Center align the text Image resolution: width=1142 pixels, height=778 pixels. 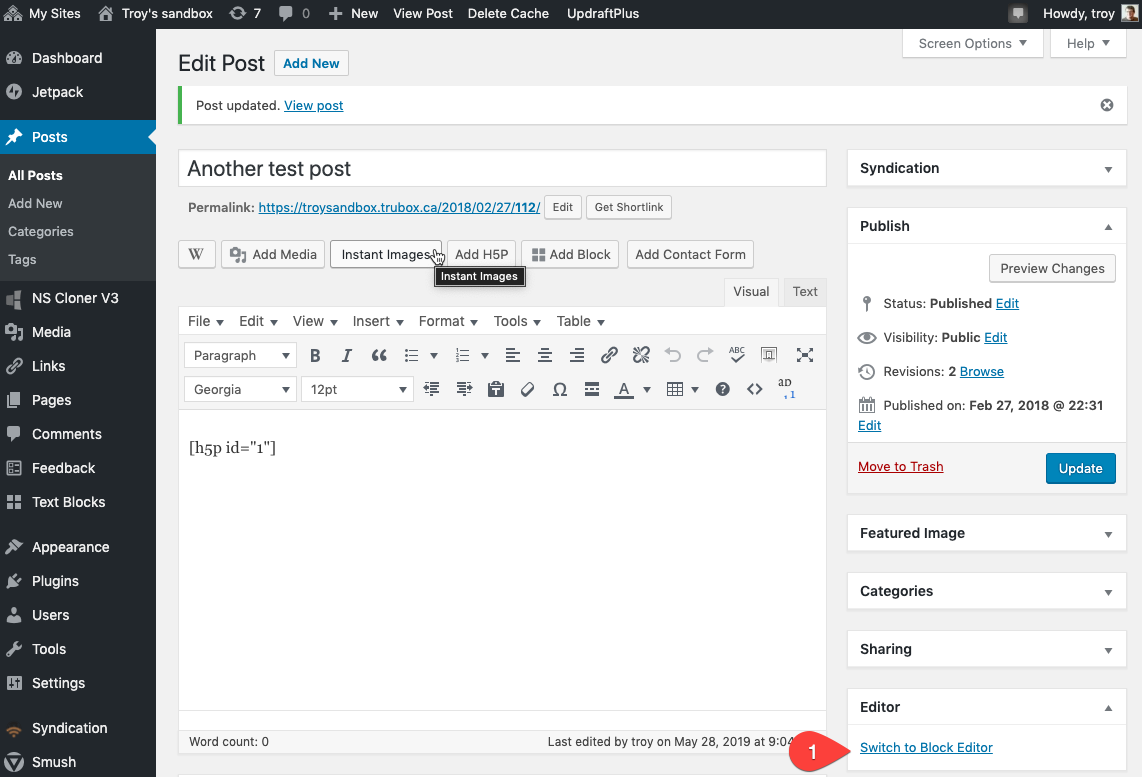[545, 355]
